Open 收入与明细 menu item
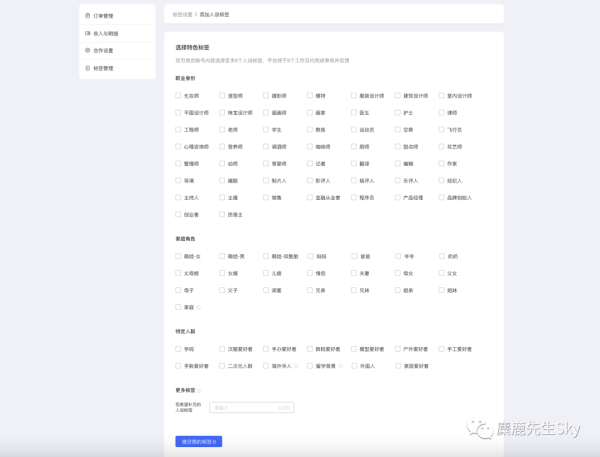The image size is (600, 457). (105, 33)
